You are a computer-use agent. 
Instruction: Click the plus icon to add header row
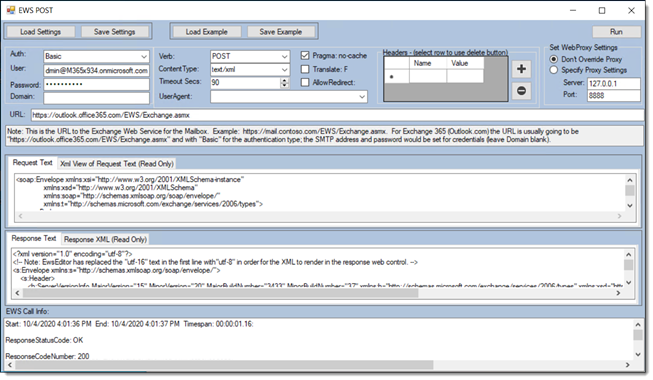(521, 69)
